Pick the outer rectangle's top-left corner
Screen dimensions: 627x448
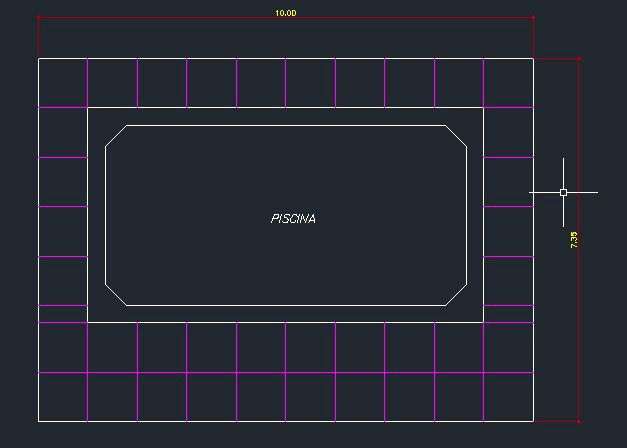(39, 58)
